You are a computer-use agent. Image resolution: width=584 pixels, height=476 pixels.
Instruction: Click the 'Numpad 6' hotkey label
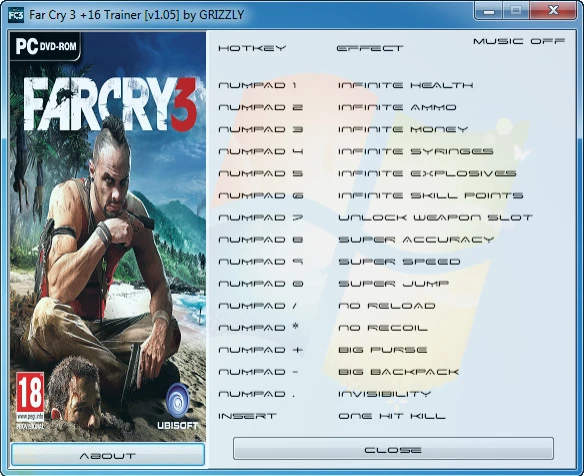coord(261,195)
